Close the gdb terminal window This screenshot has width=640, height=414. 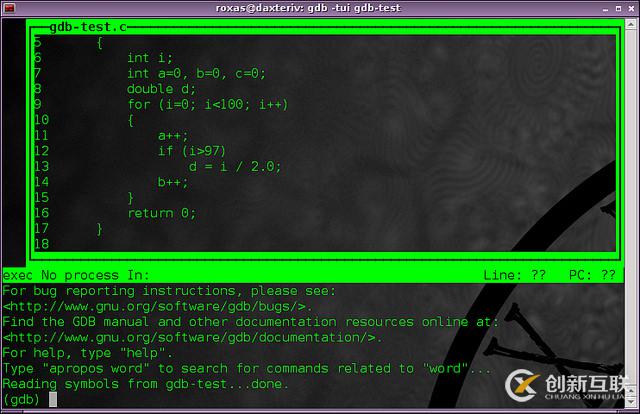(x=631, y=9)
